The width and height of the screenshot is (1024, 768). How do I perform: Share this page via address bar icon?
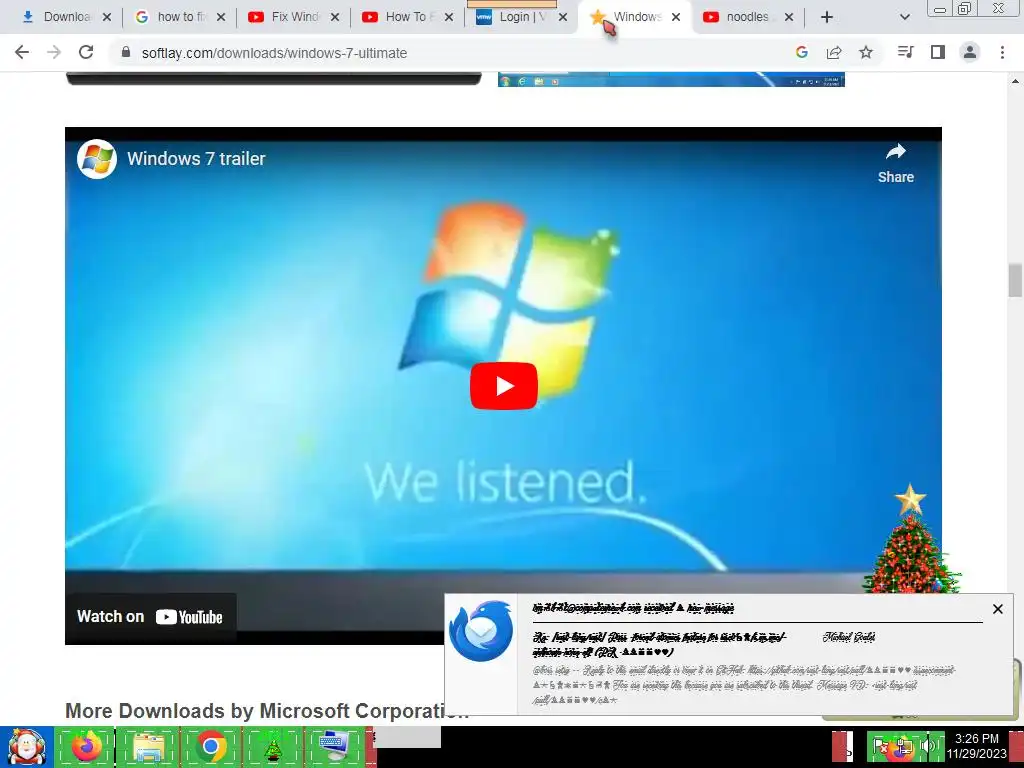(x=834, y=52)
